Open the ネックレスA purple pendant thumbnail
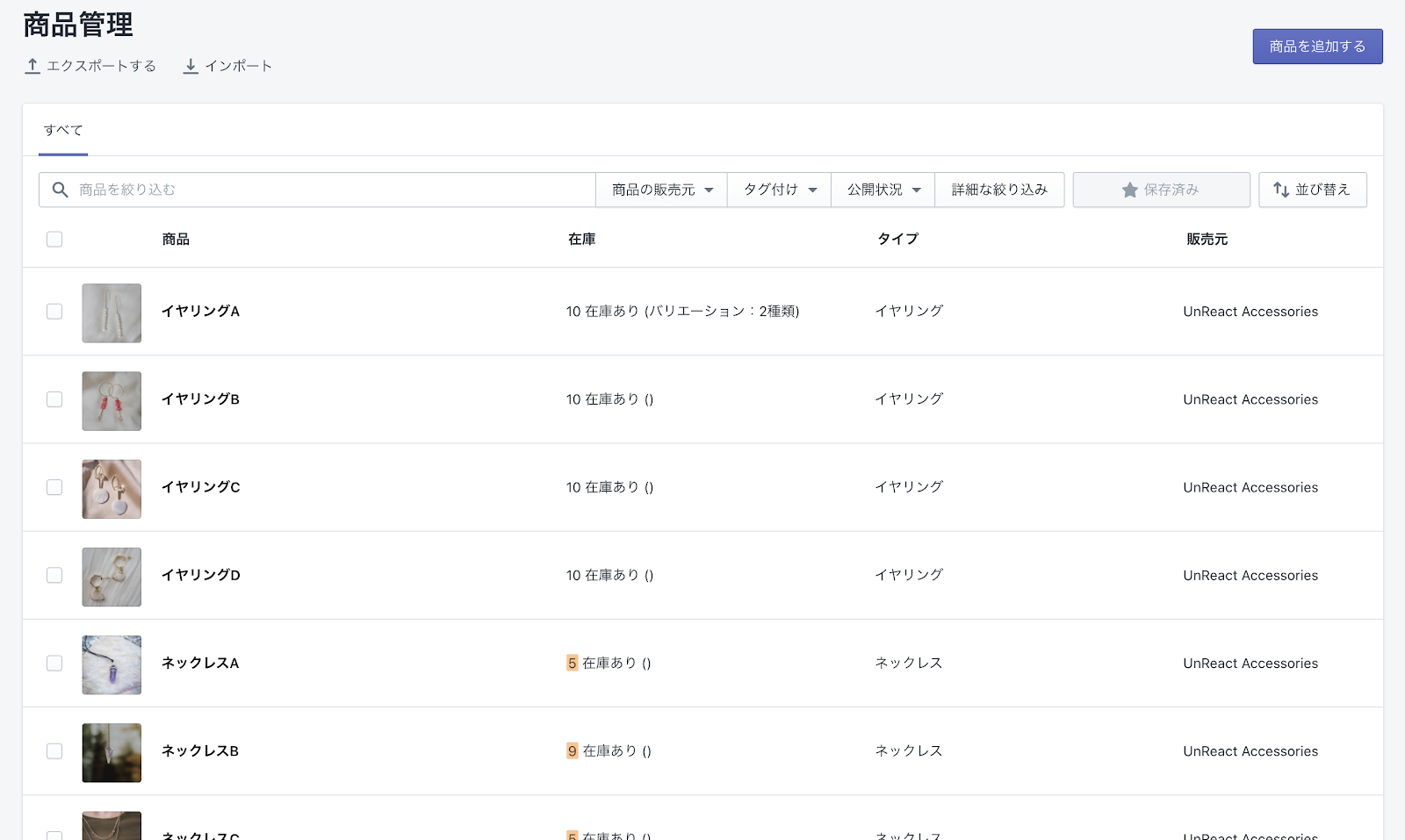Viewport: 1405px width, 840px height. [112, 664]
